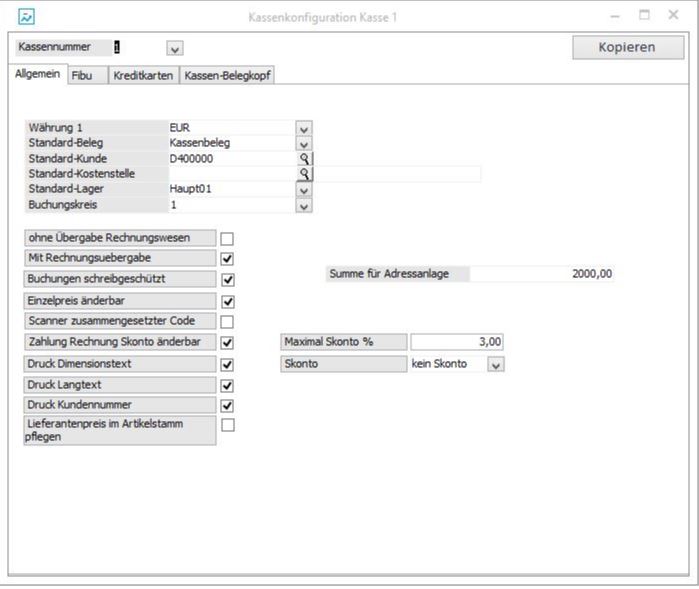Viewport: 699px width, 589px height.
Task: Uncheck 'Druck Kundennummer' checkbox
Action: click(x=227, y=406)
